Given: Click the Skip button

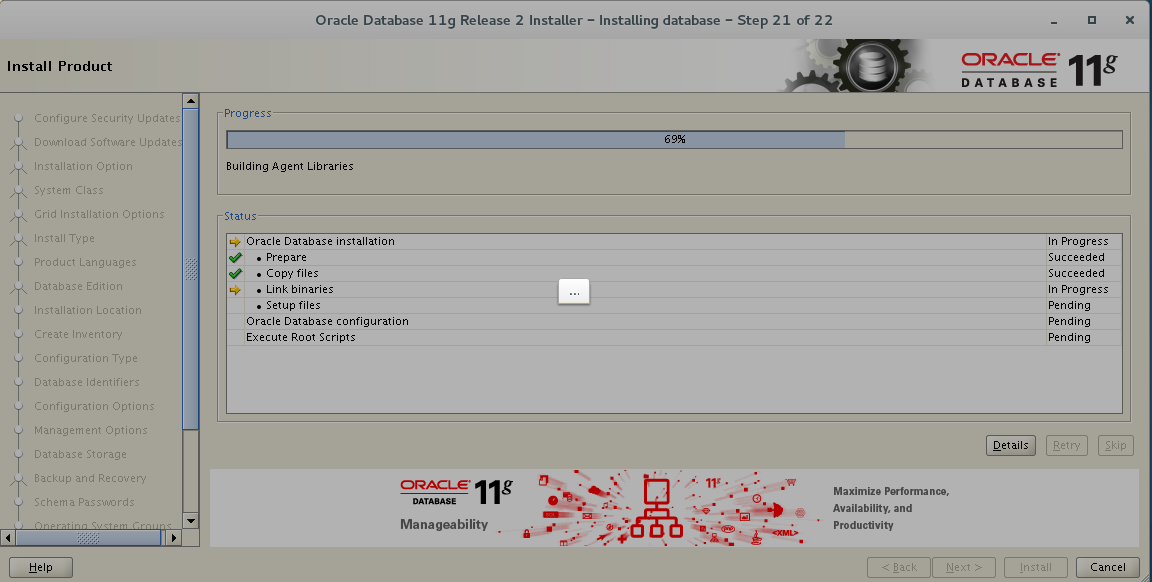Looking at the screenshot, I should (1115, 445).
